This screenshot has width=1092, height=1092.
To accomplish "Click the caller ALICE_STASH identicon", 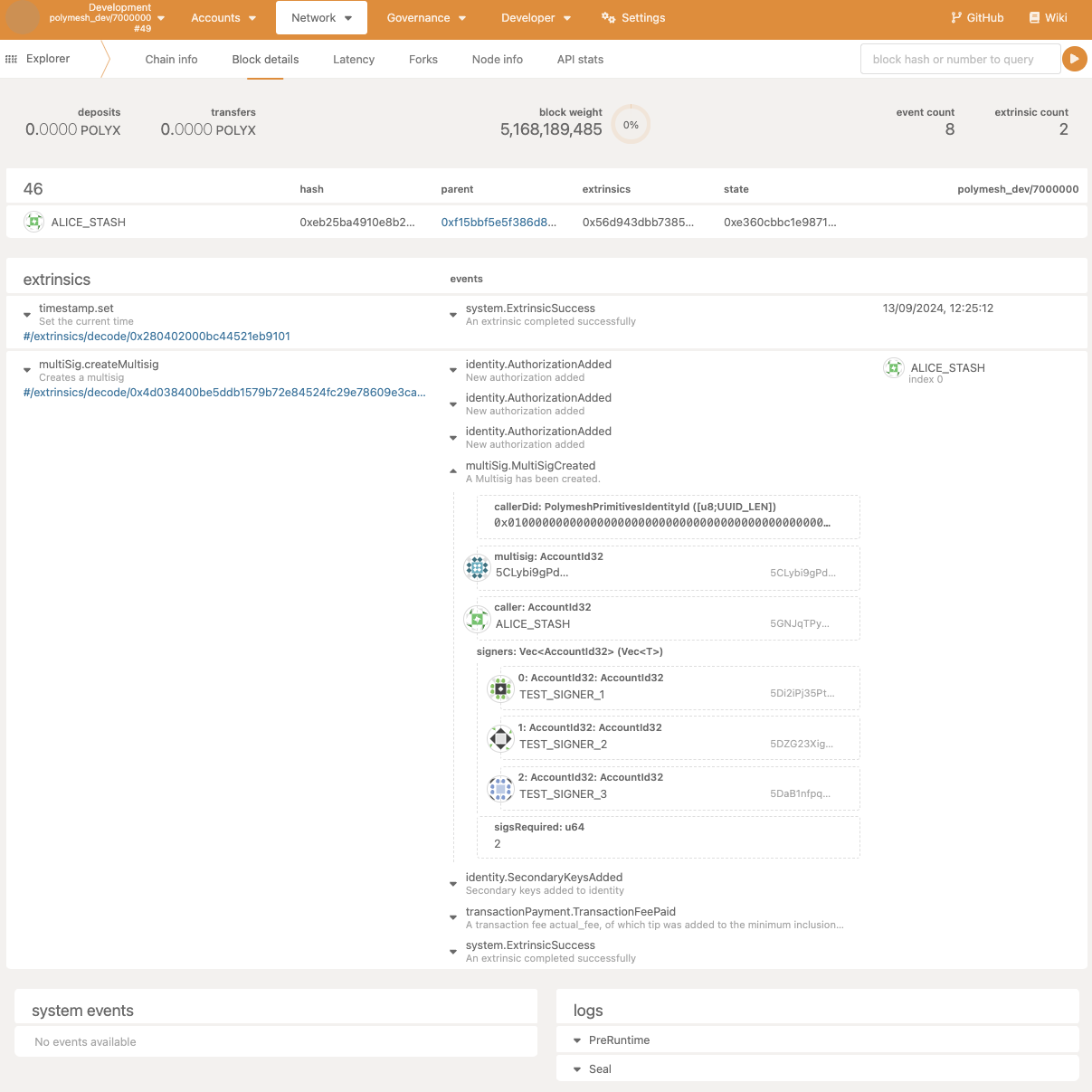I will [x=477, y=619].
